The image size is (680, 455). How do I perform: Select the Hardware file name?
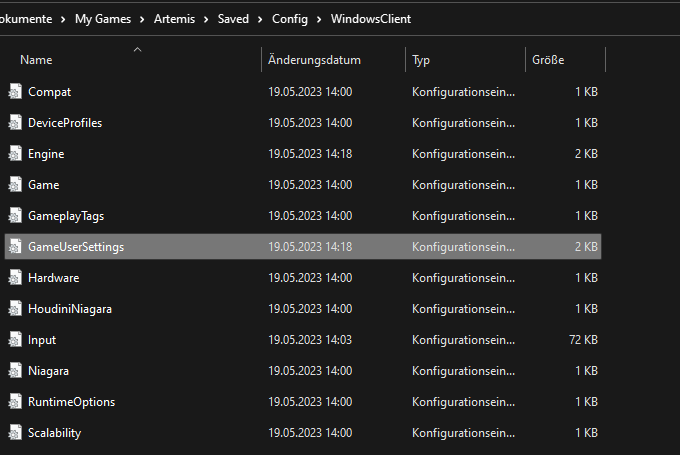tap(53, 278)
